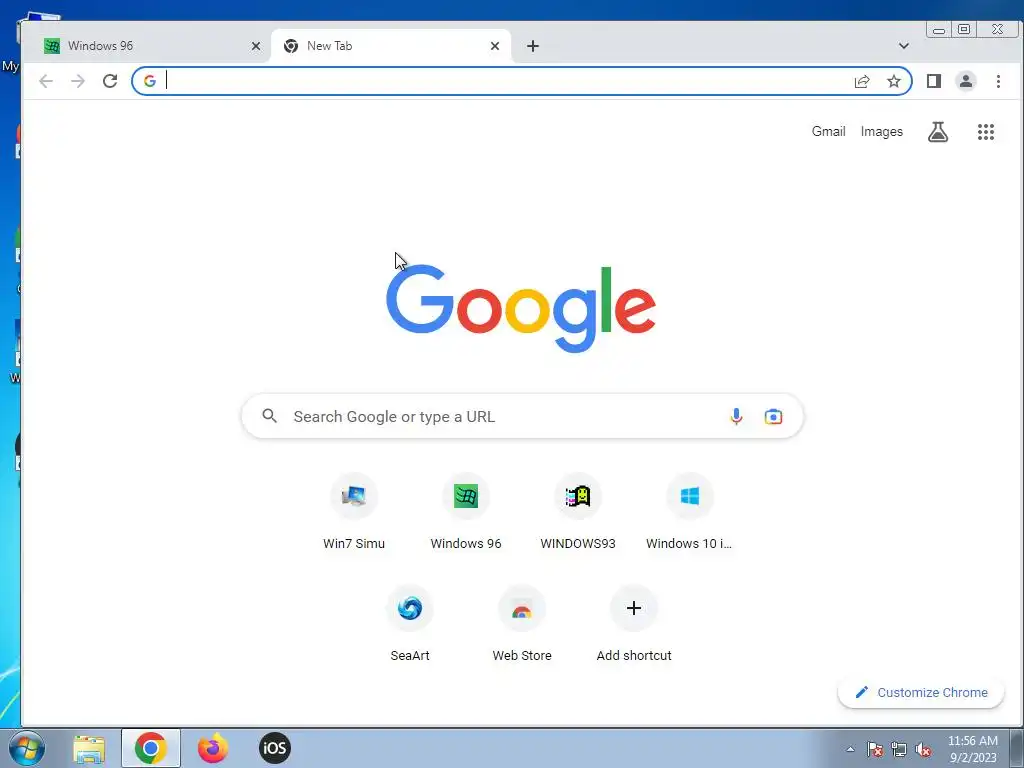Click the Show desktop strip
Image resolution: width=1024 pixels, height=768 pixels.
(1017, 748)
